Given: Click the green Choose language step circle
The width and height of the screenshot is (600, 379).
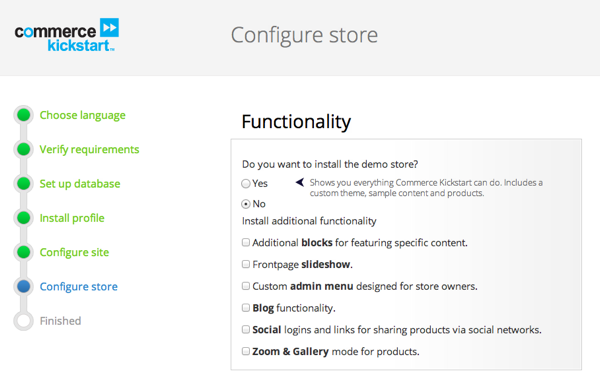Looking at the screenshot, I should click(x=24, y=115).
